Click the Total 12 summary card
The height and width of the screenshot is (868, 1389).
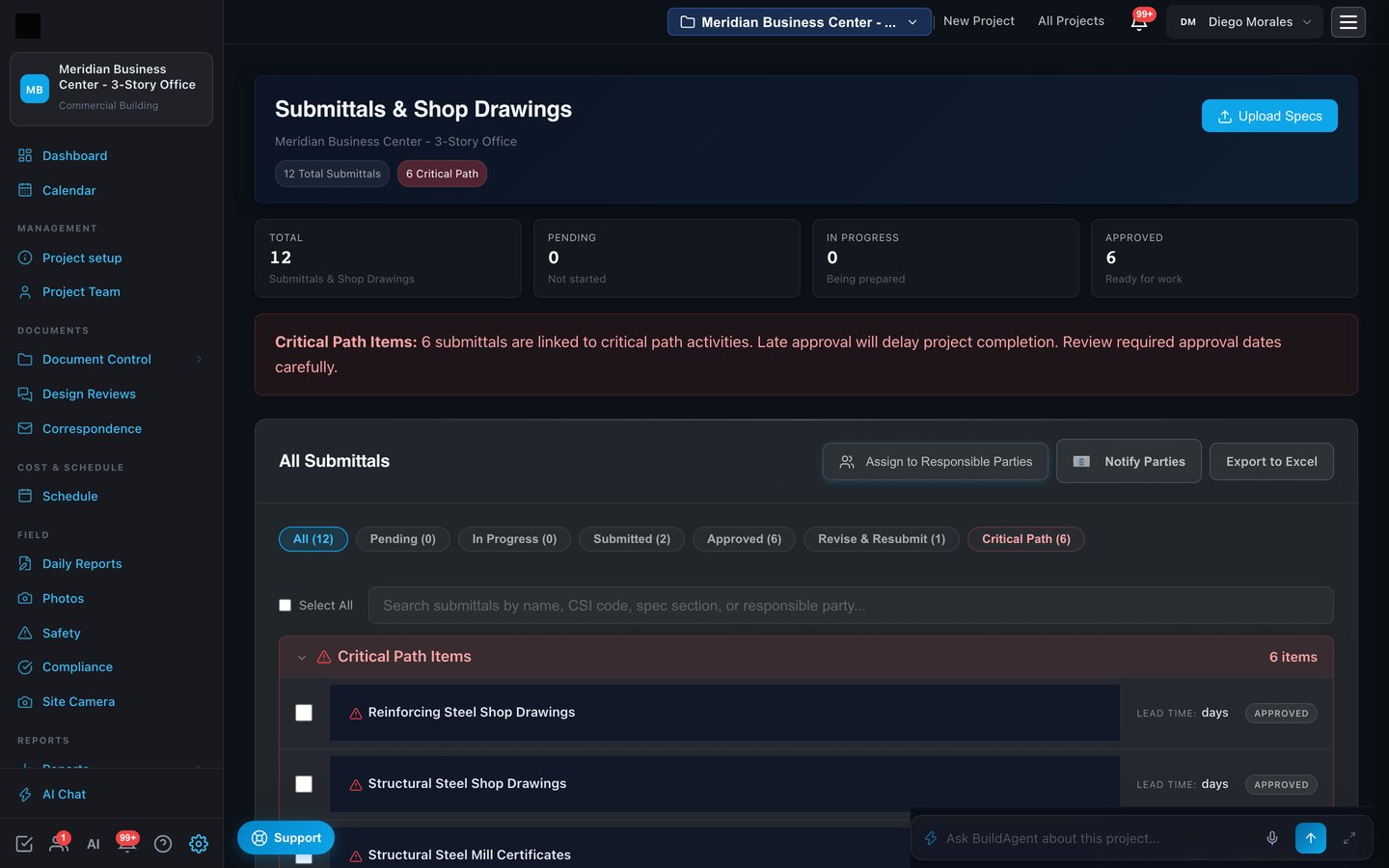pyautogui.click(x=388, y=258)
